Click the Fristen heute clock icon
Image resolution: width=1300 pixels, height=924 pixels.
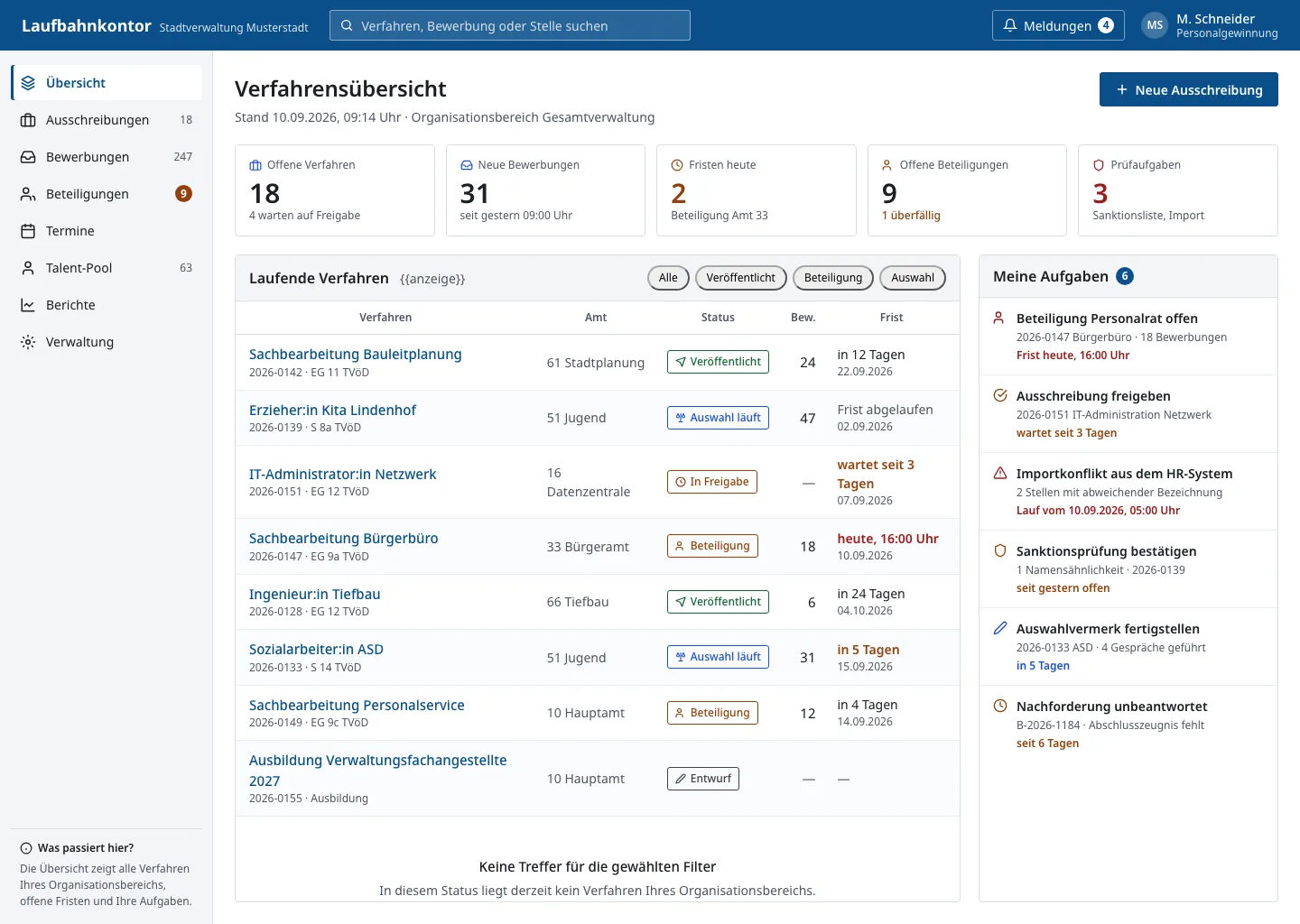coord(677,165)
